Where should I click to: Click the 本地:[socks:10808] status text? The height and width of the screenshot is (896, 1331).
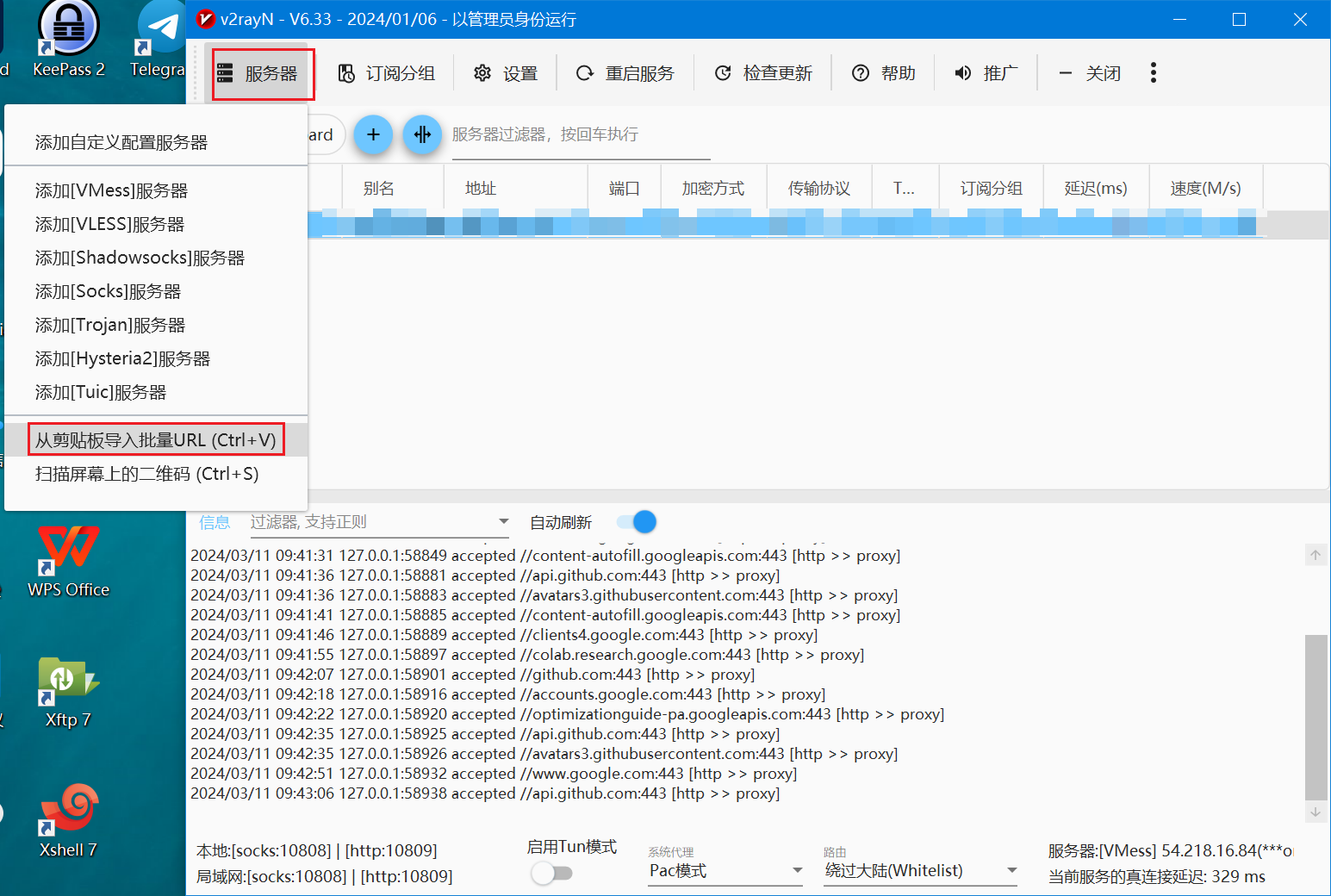pos(317,851)
